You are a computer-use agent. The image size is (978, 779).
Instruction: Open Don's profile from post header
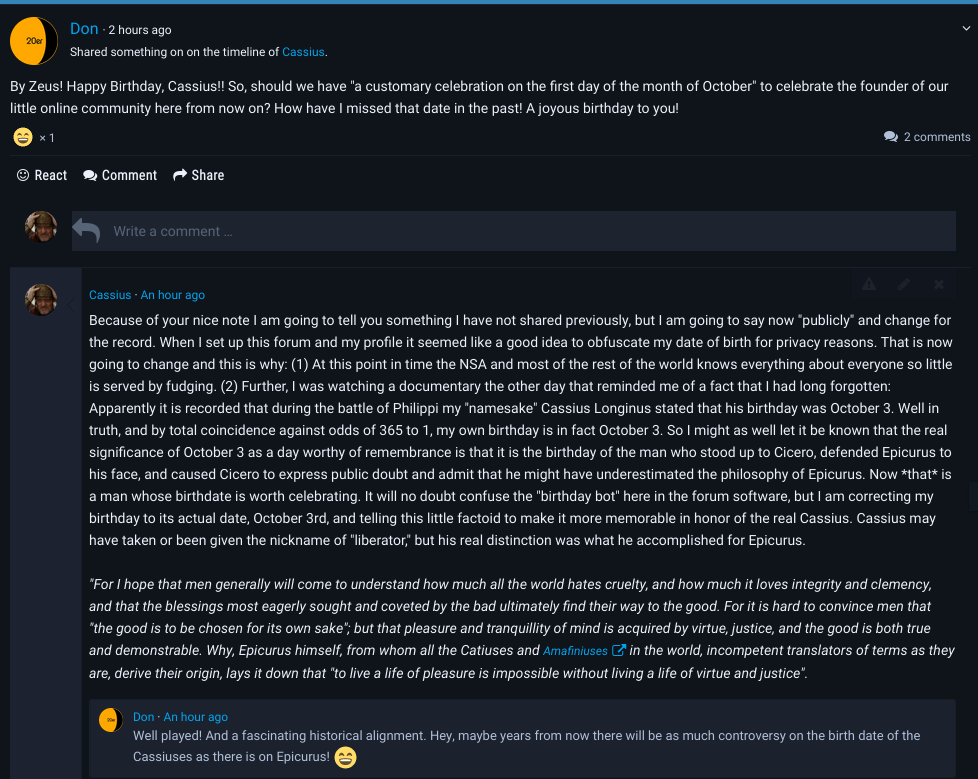pos(84,29)
